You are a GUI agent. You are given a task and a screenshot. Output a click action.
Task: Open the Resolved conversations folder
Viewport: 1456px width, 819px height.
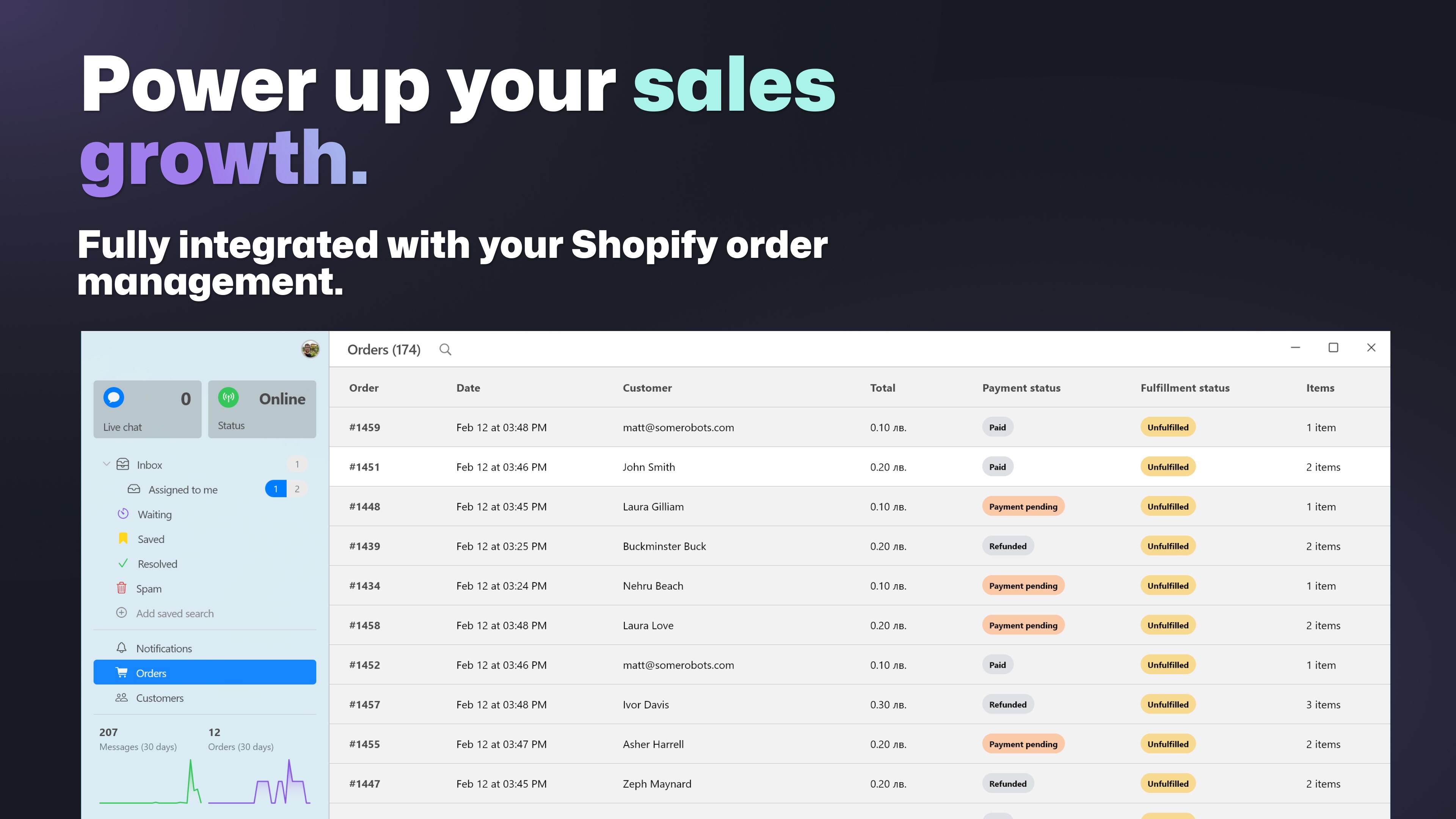[x=157, y=564]
